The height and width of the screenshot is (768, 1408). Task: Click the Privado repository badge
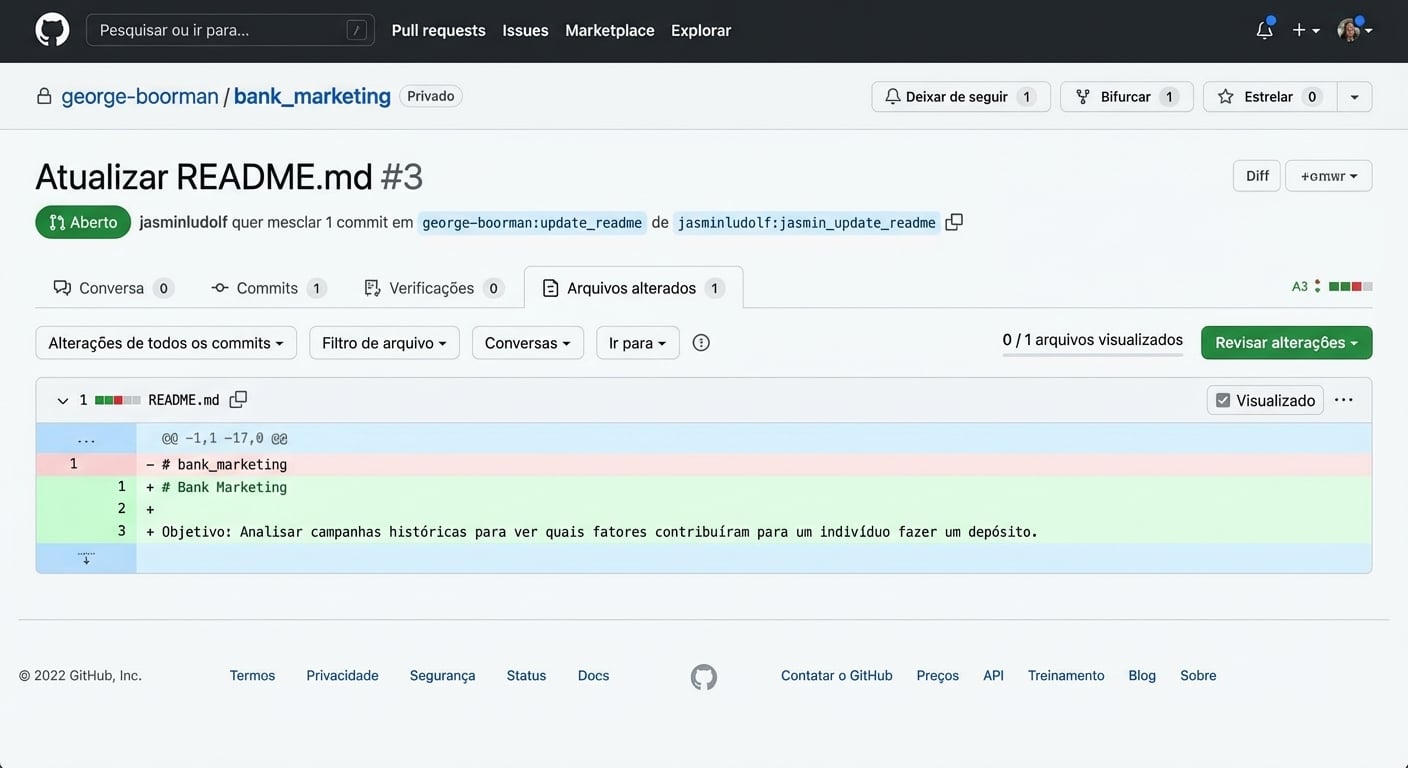click(x=431, y=97)
